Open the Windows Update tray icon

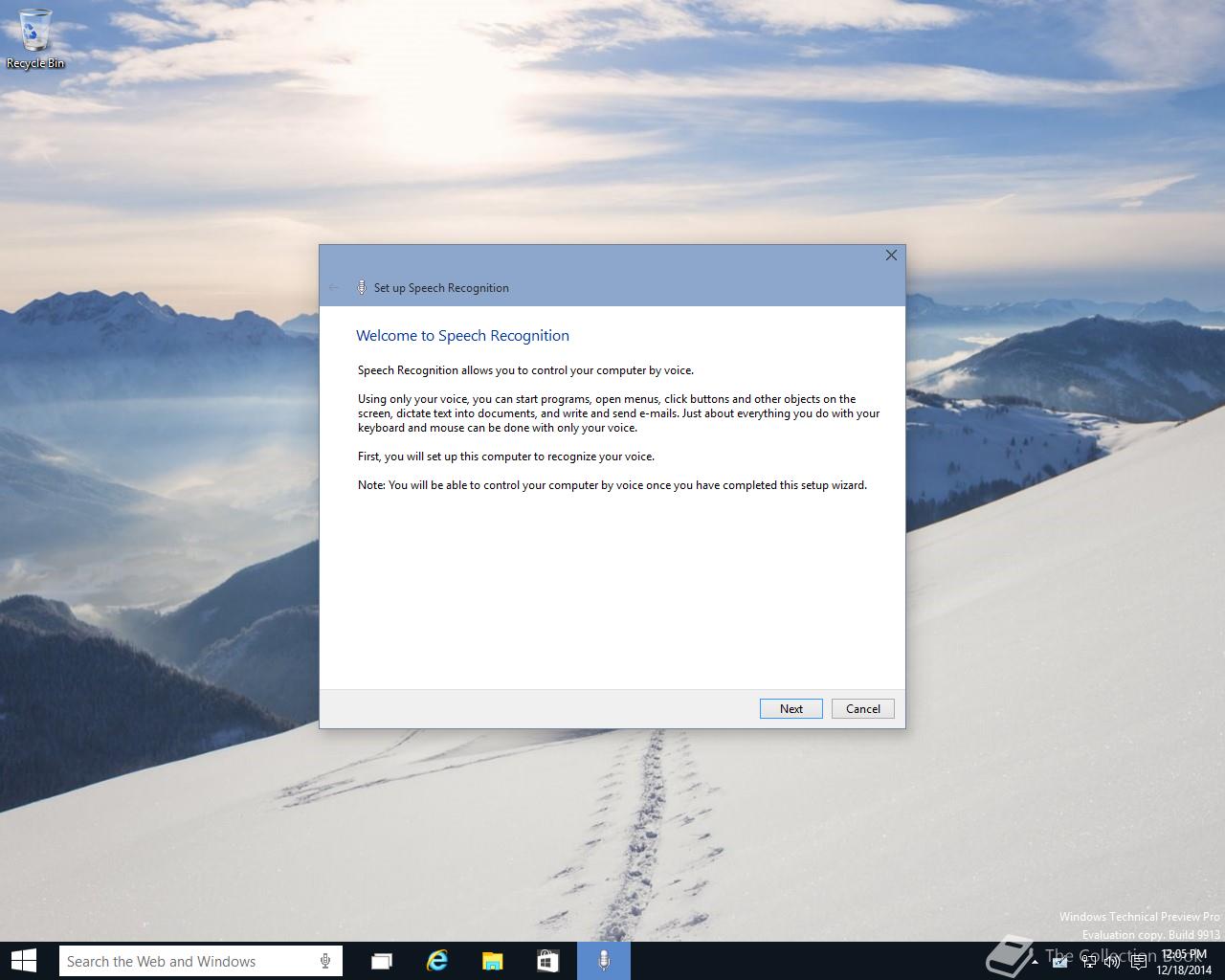tap(1059, 962)
